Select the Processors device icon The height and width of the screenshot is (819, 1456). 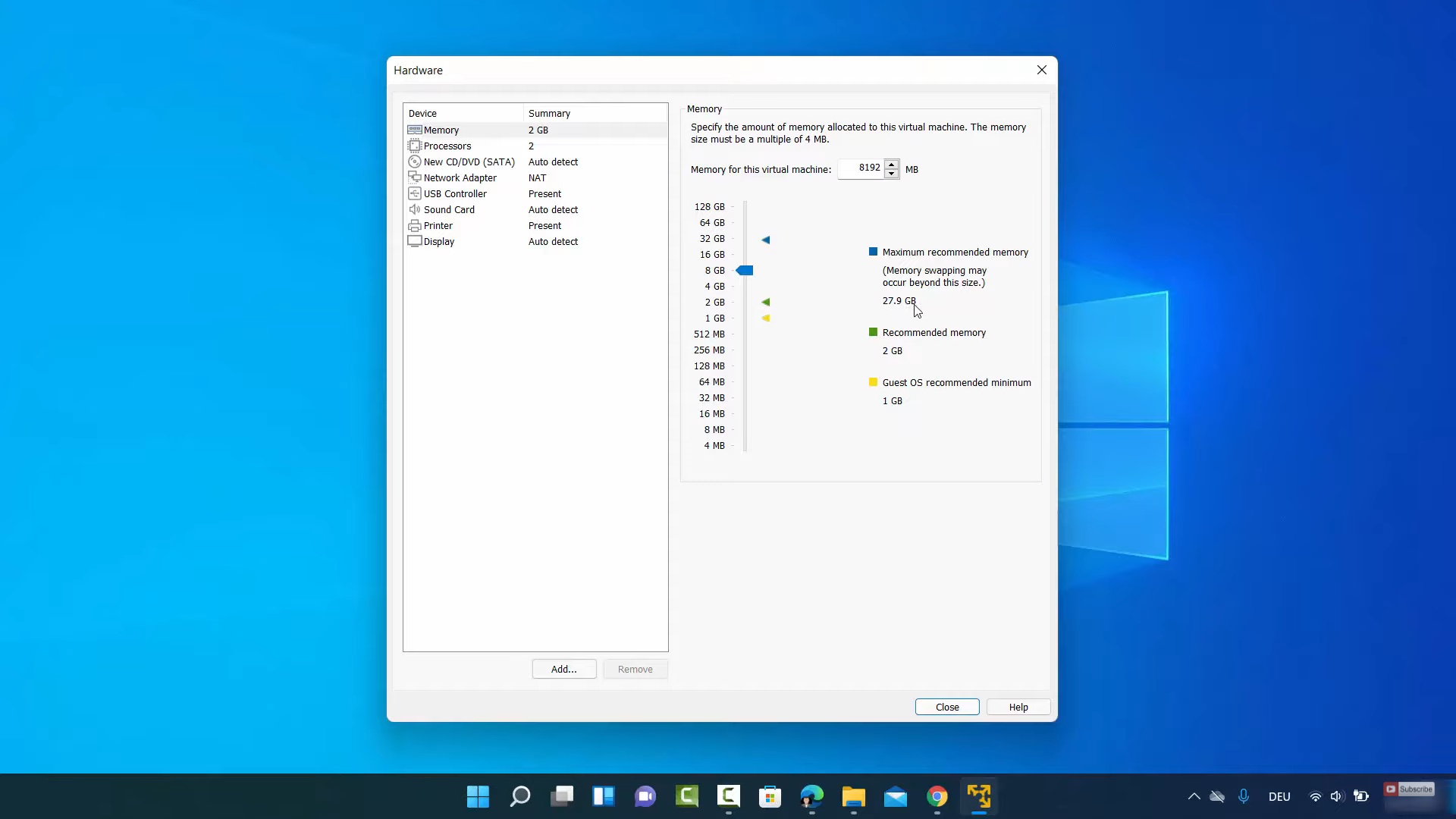415,146
